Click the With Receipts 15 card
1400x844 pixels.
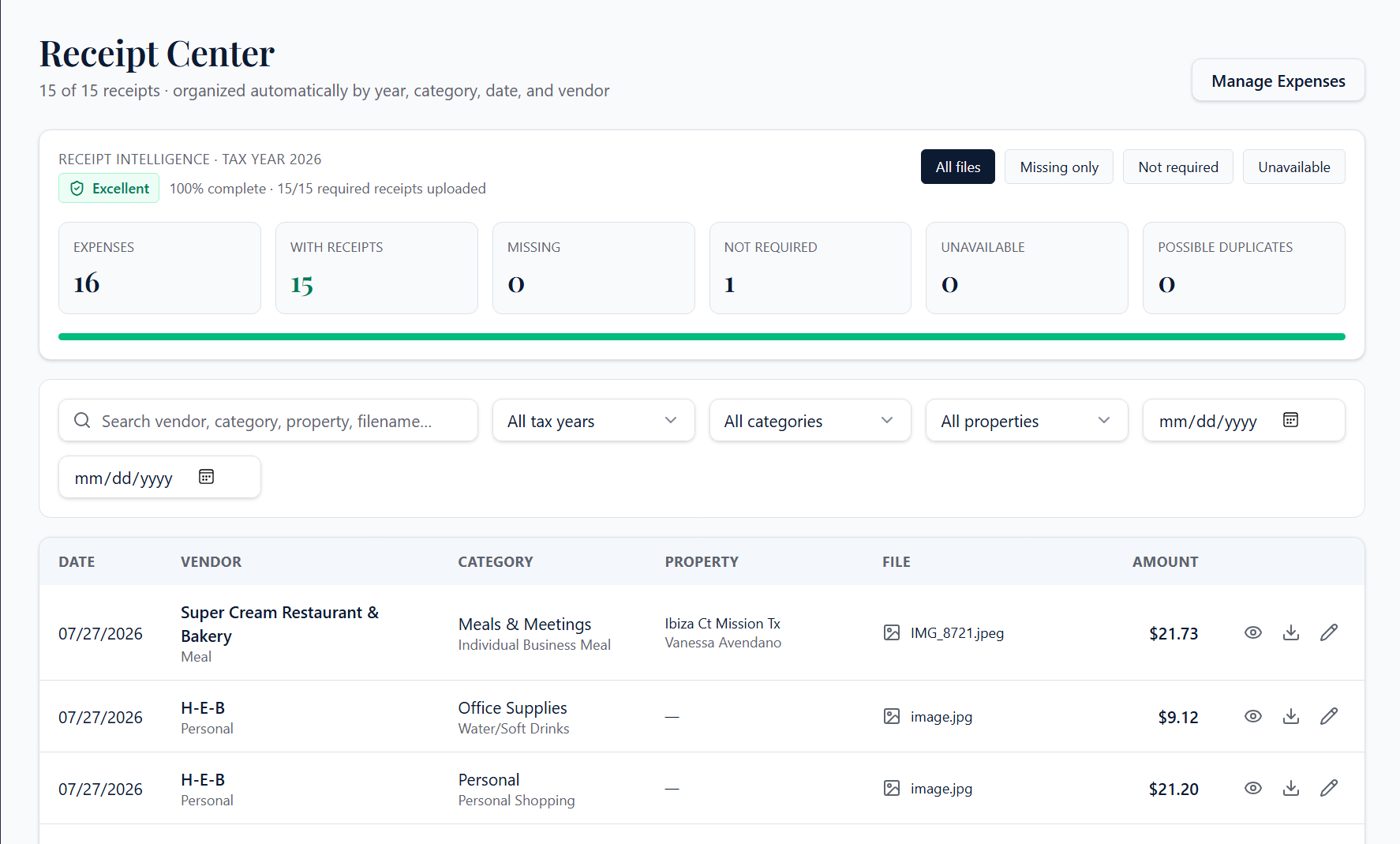tap(376, 268)
